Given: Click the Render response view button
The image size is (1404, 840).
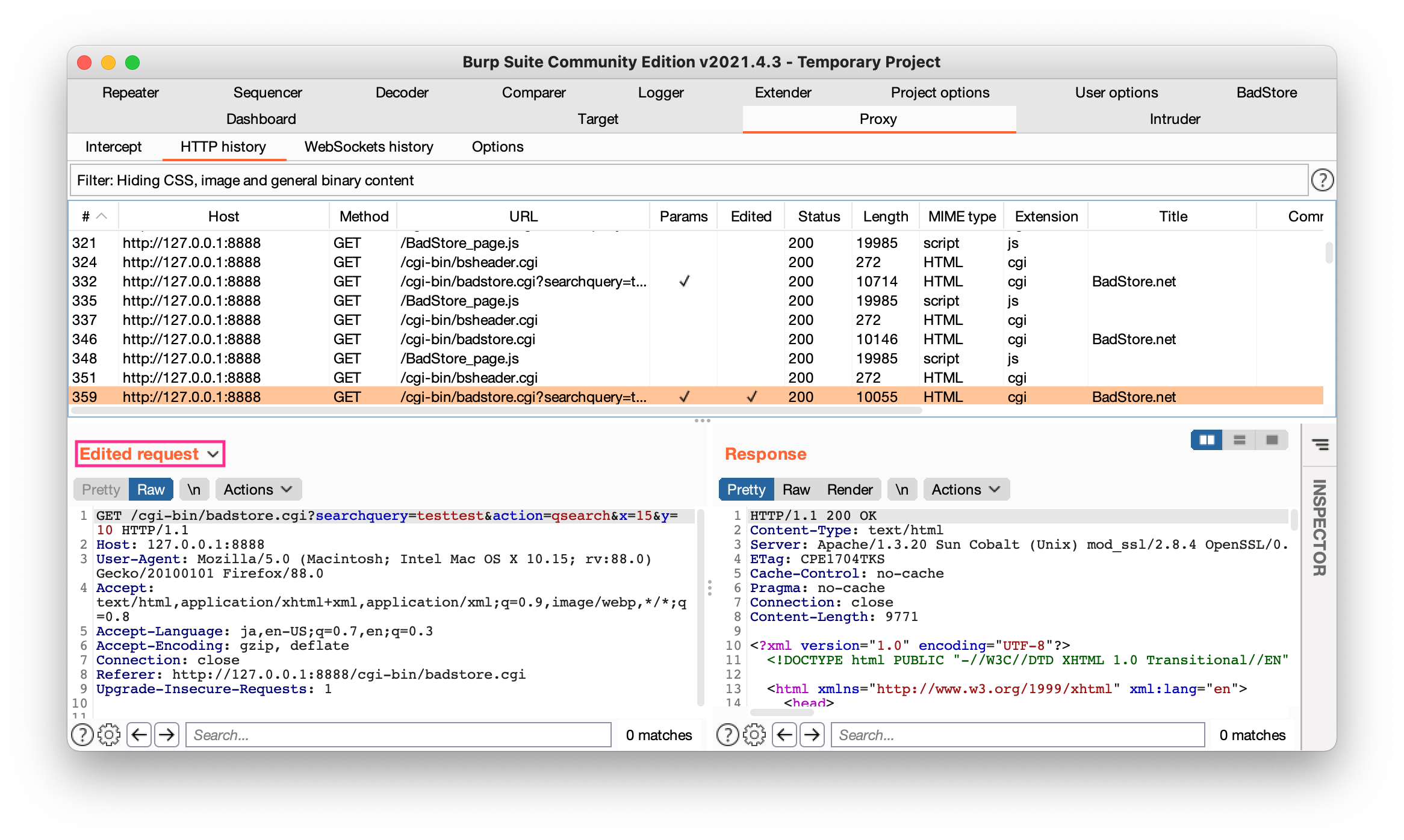Looking at the screenshot, I should coord(849,489).
